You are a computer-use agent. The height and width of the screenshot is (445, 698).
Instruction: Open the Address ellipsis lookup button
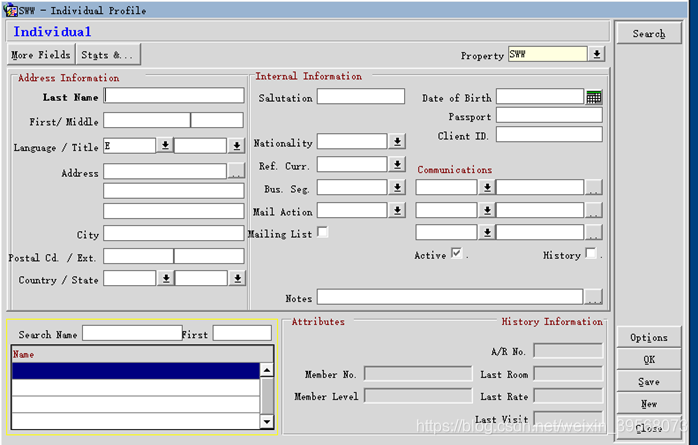click(236, 171)
